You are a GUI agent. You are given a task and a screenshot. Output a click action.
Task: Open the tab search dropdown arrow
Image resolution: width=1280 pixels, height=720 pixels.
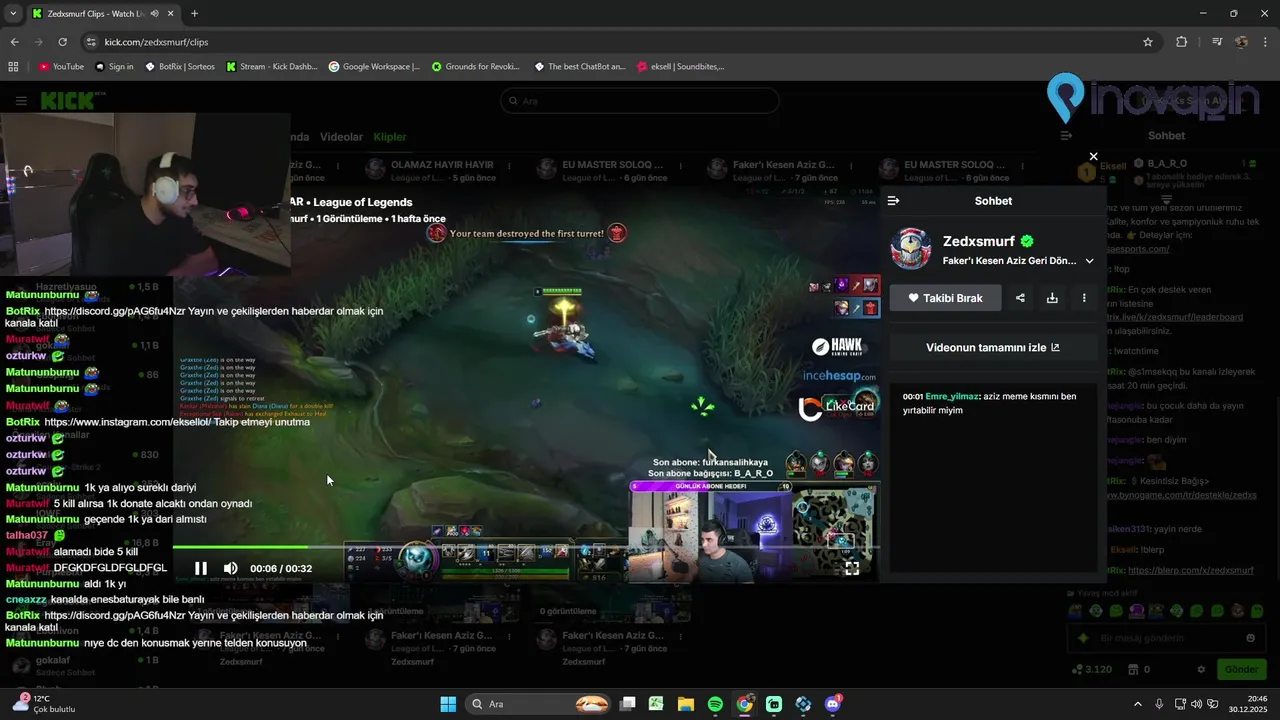[x=13, y=14]
